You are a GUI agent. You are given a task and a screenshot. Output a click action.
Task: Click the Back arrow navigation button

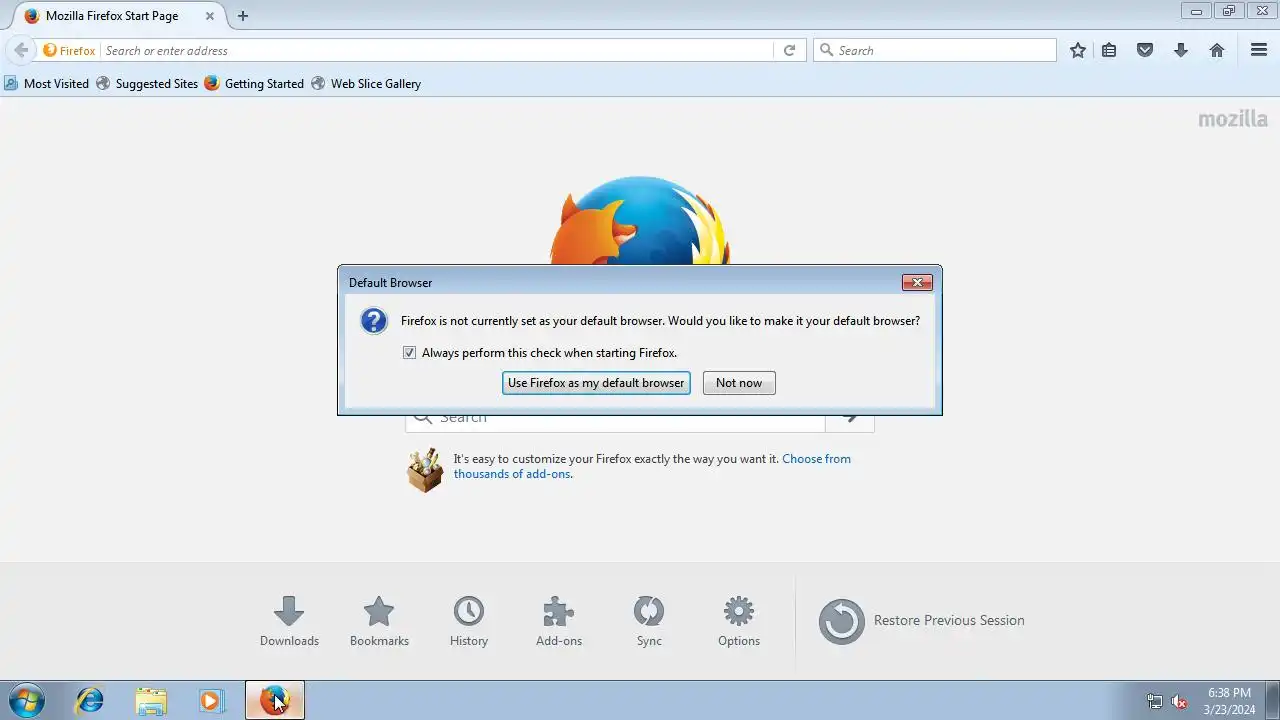pyautogui.click(x=21, y=50)
